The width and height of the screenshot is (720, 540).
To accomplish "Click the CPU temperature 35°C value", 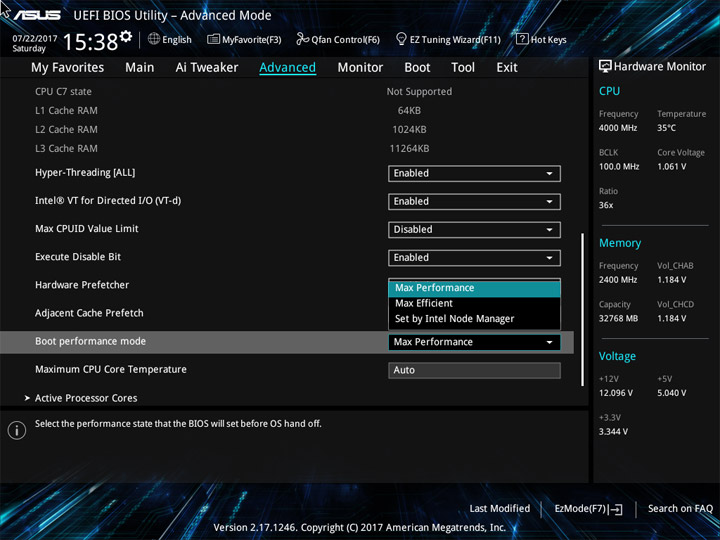I will click(x=666, y=128).
